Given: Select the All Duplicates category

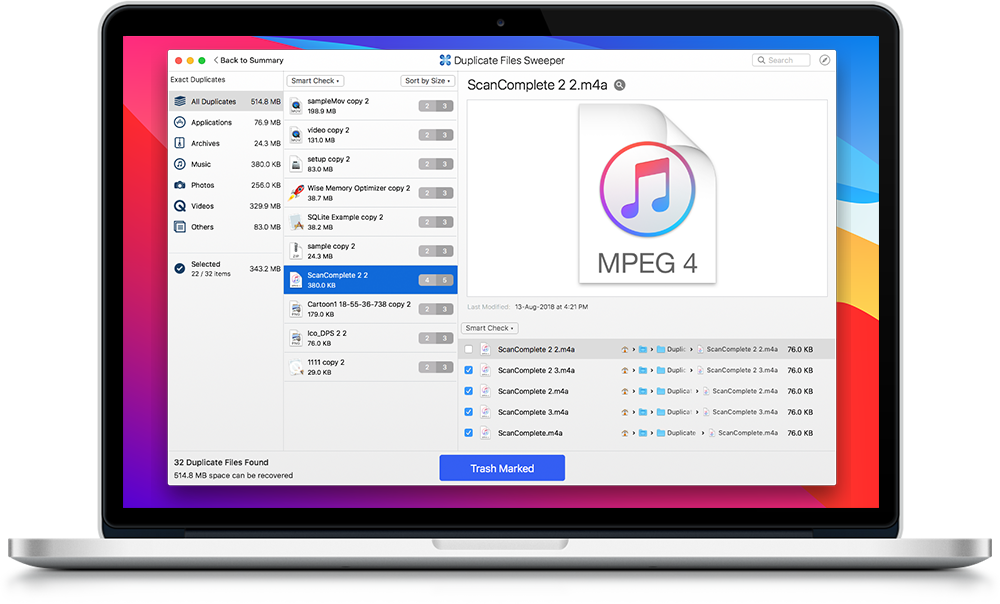Looking at the screenshot, I should 226,101.
